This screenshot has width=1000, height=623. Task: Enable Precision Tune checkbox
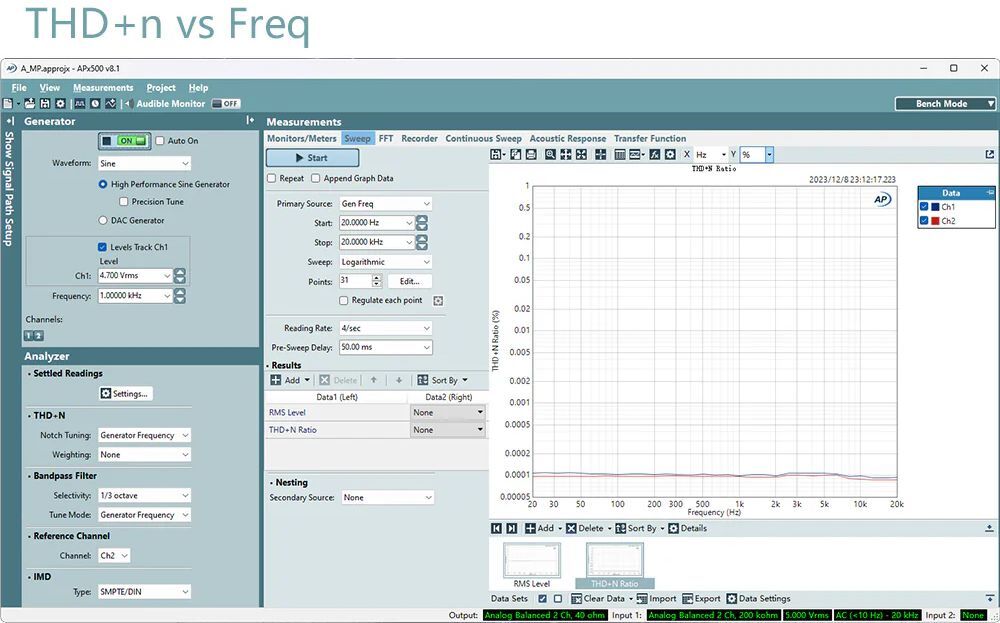(124, 202)
